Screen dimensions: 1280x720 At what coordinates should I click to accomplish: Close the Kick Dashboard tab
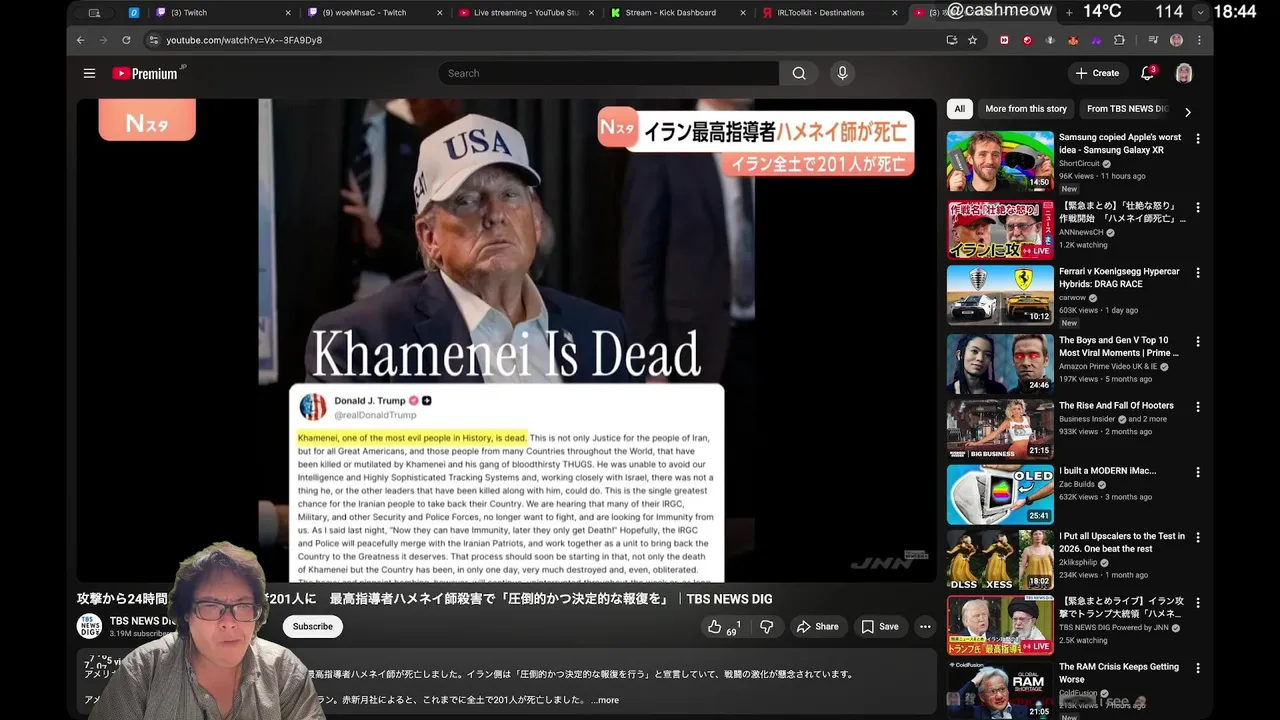(743, 13)
